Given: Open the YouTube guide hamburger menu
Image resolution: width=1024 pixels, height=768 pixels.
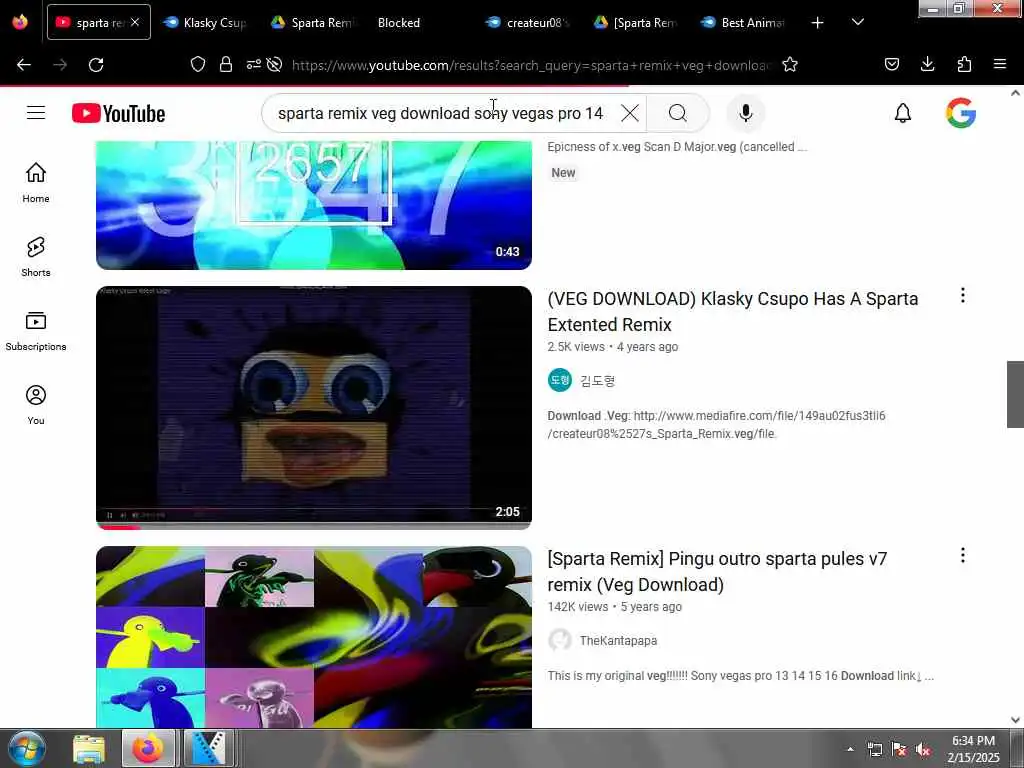Looking at the screenshot, I should [x=36, y=113].
